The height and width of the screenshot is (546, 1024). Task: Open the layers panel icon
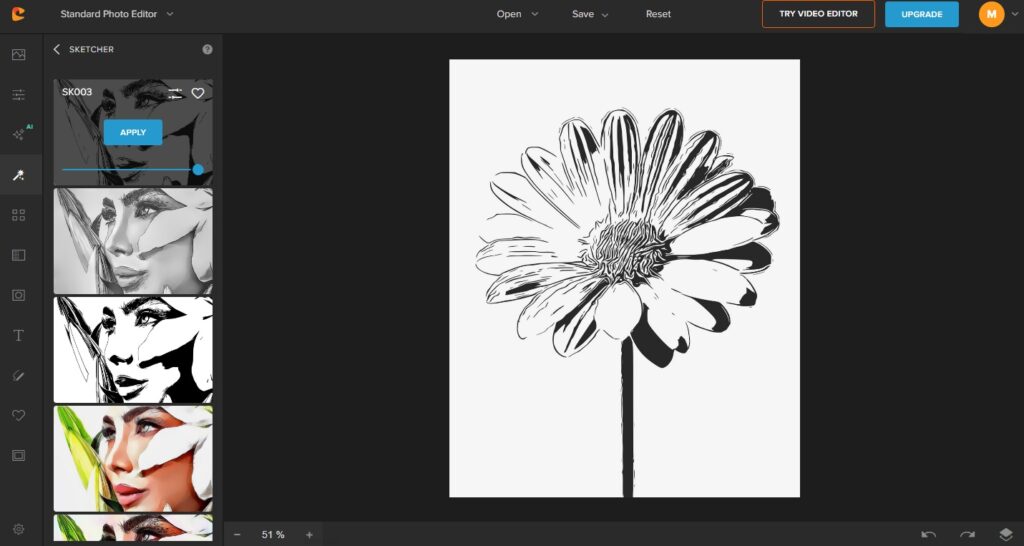click(1006, 535)
